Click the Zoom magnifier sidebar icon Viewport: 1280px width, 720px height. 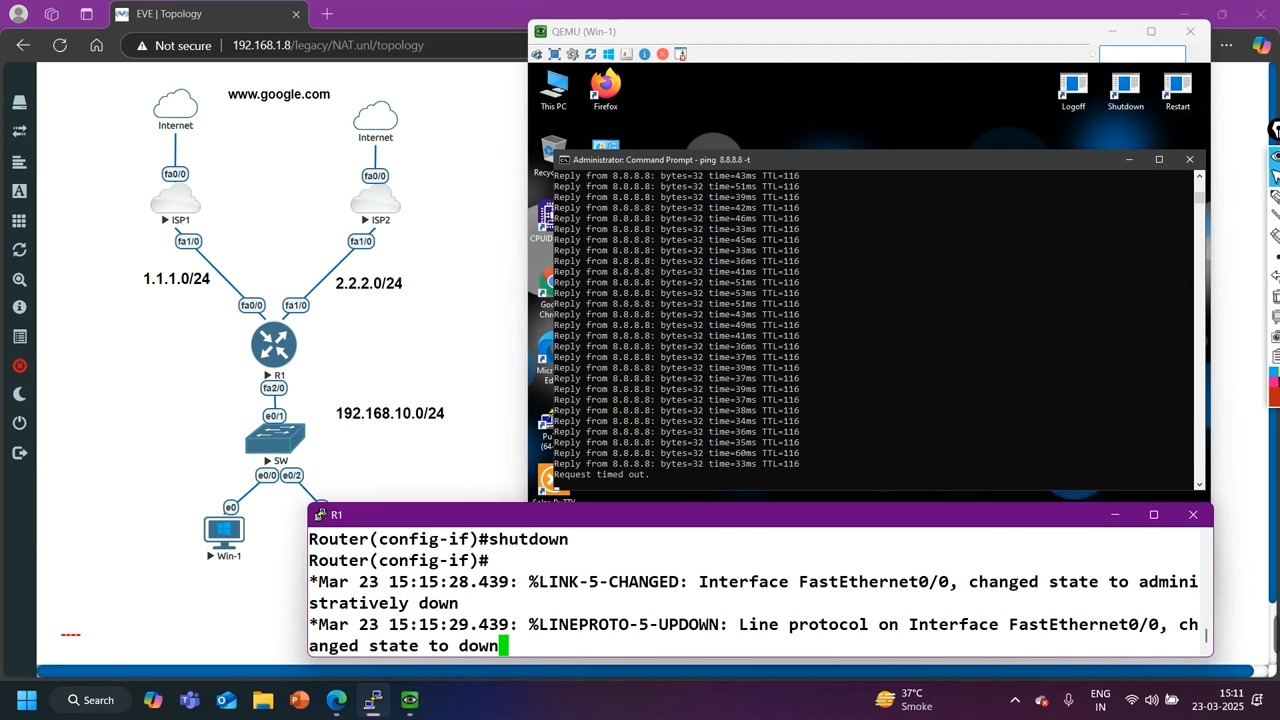(19, 280)
